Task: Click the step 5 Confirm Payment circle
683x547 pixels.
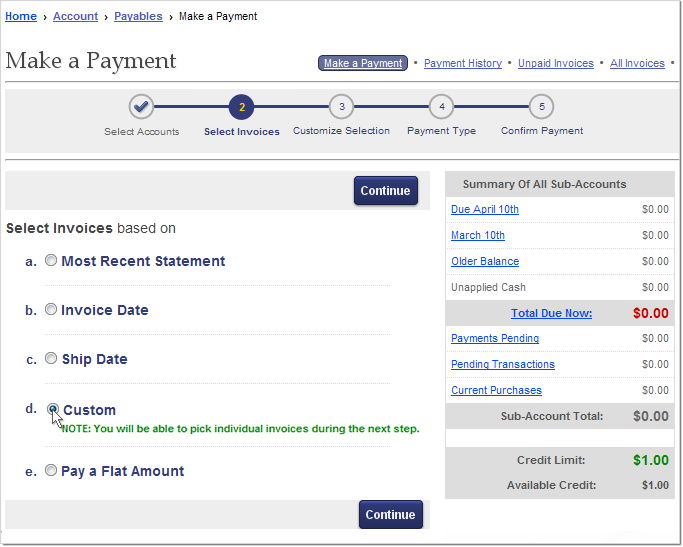Action: coord(541,107)
